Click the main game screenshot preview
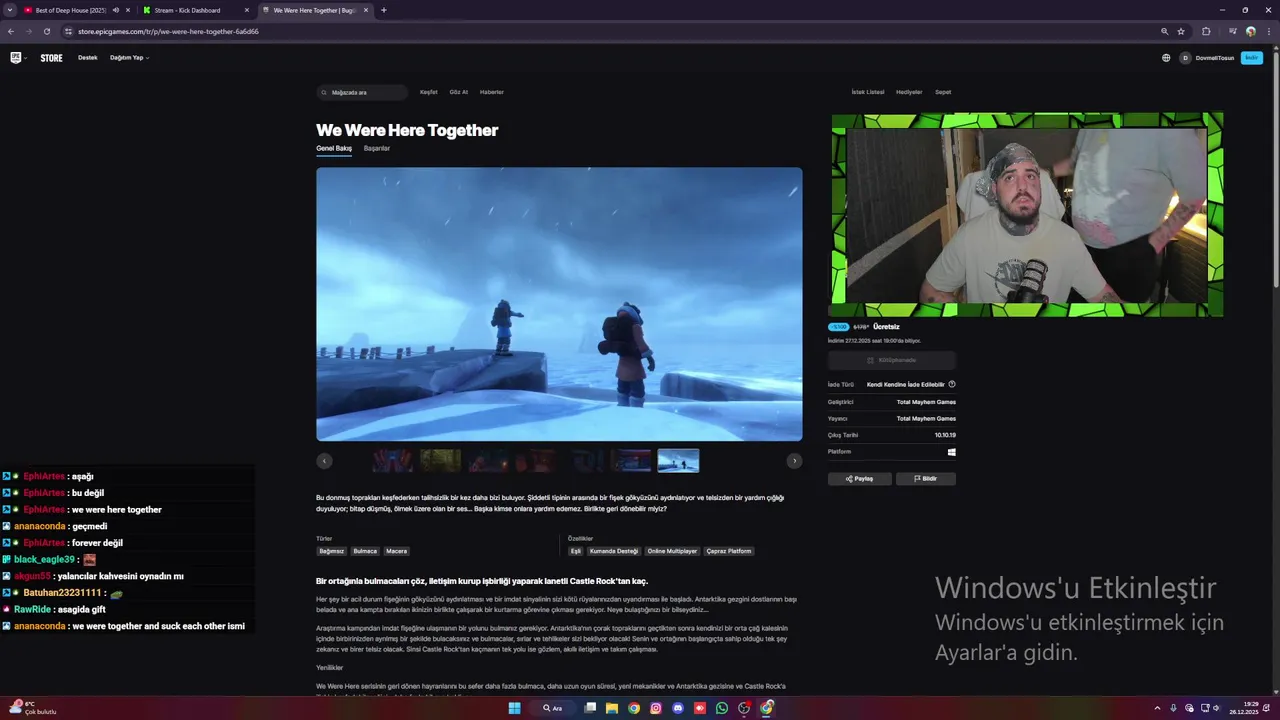1280x720 pixels. [x=559, y=304]
